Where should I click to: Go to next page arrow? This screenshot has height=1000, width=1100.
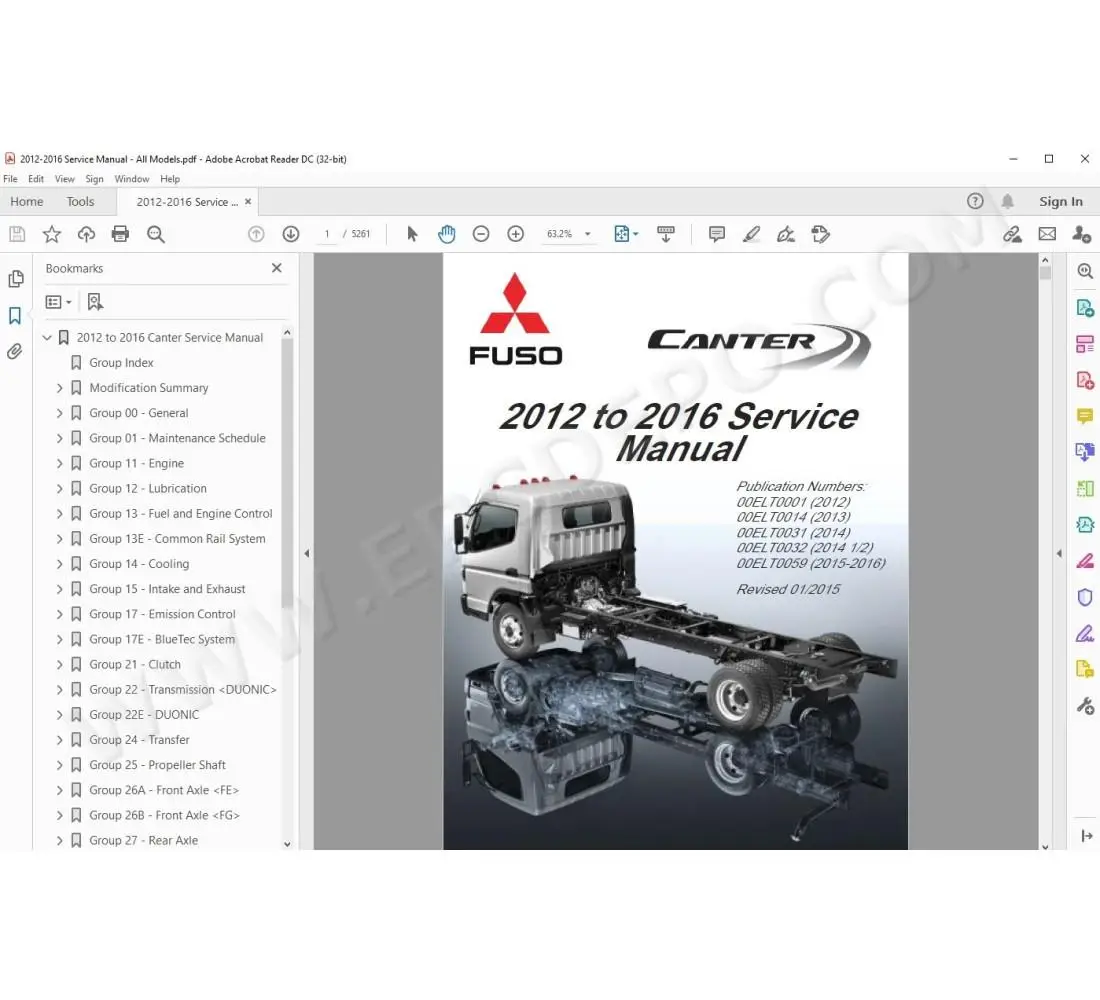(x=290, y=234)
